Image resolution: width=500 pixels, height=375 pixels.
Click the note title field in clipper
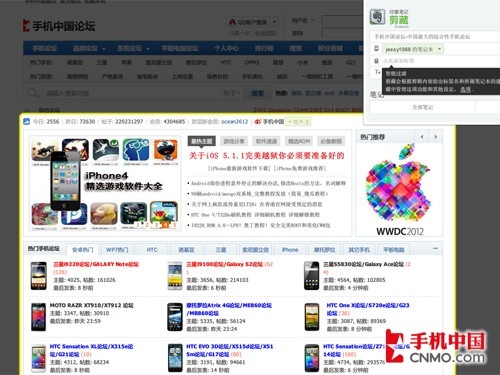click(435, 37)
